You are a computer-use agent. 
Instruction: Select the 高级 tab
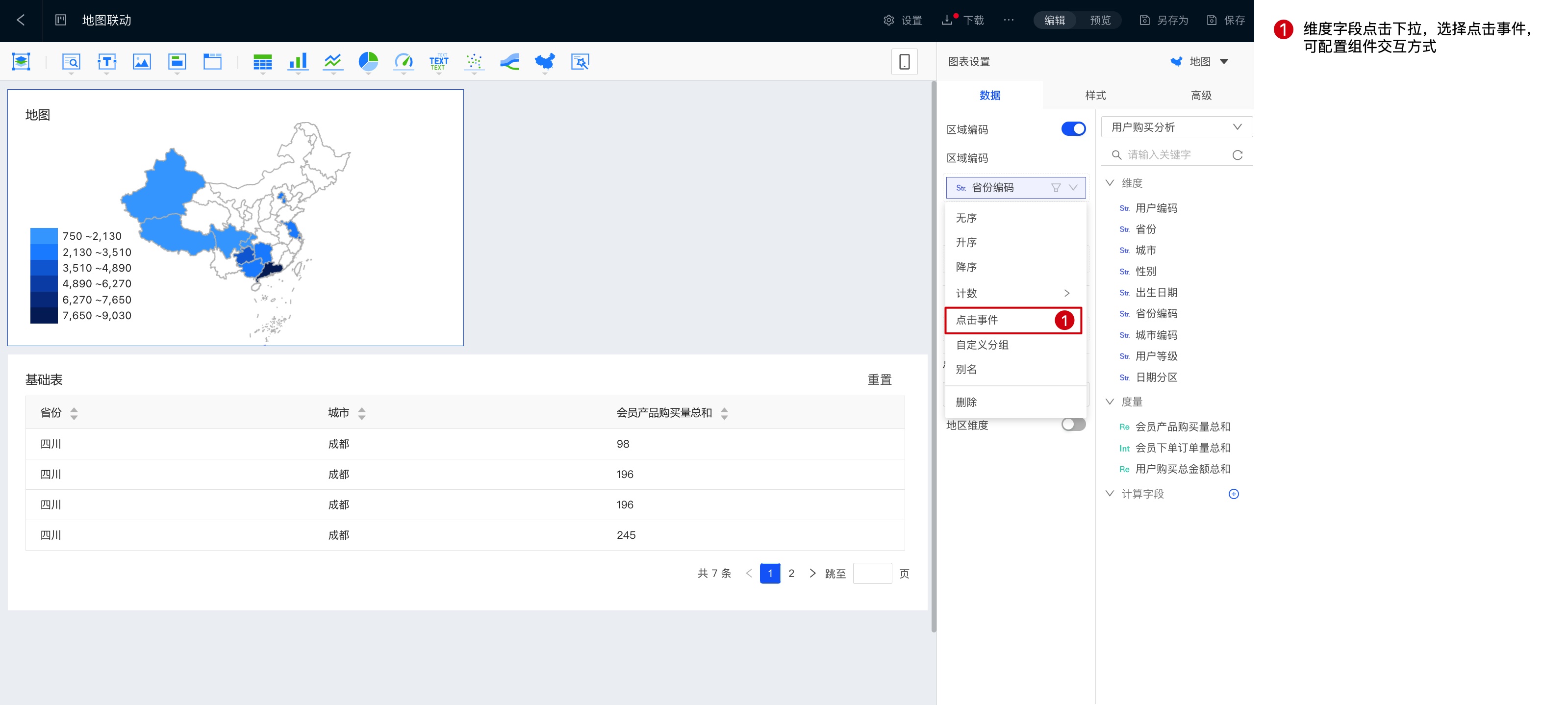(1201, 95)
